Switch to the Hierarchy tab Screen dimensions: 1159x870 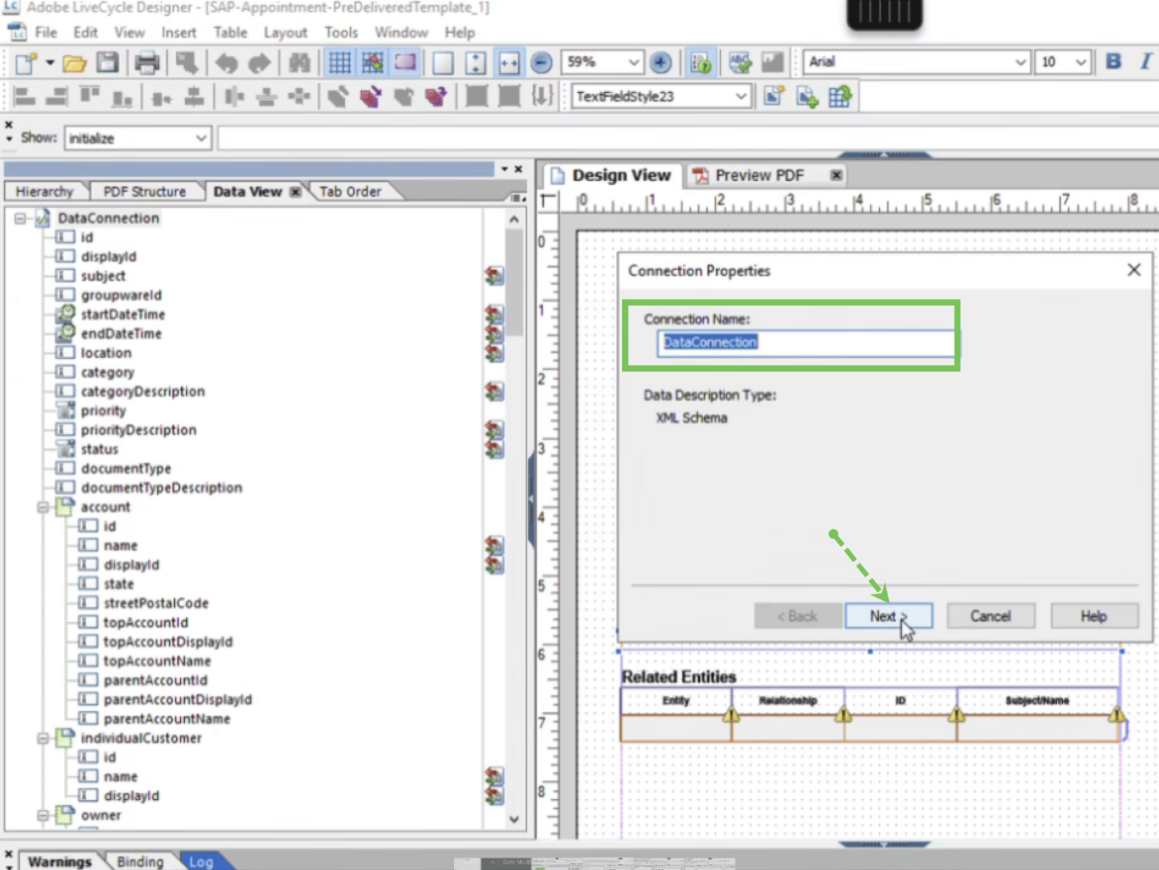(45, 191)
